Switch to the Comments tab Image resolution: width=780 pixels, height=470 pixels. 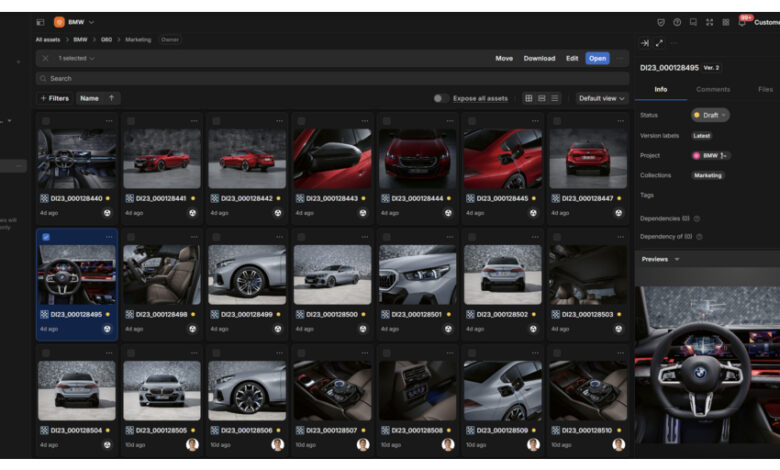[713, 89]
